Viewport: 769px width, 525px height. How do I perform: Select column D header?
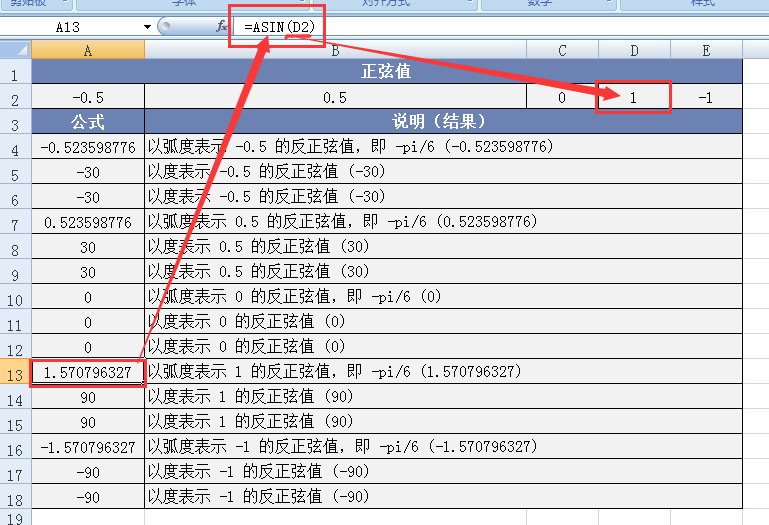click(634, 51)
